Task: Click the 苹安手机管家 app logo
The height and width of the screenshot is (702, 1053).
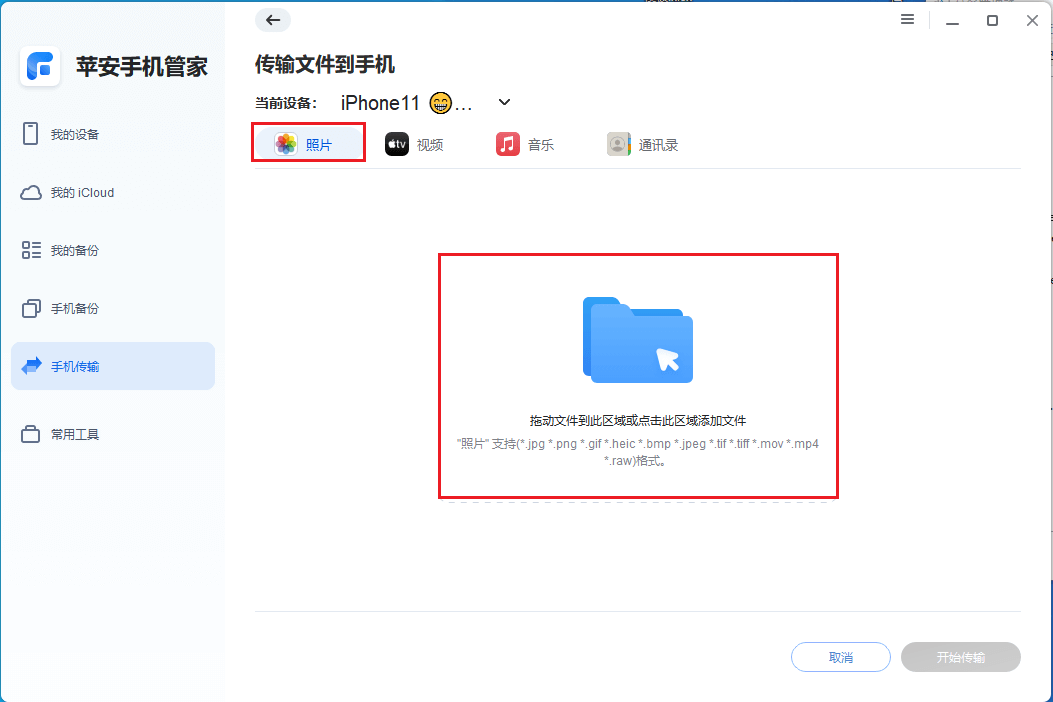Action: point(40,66)
